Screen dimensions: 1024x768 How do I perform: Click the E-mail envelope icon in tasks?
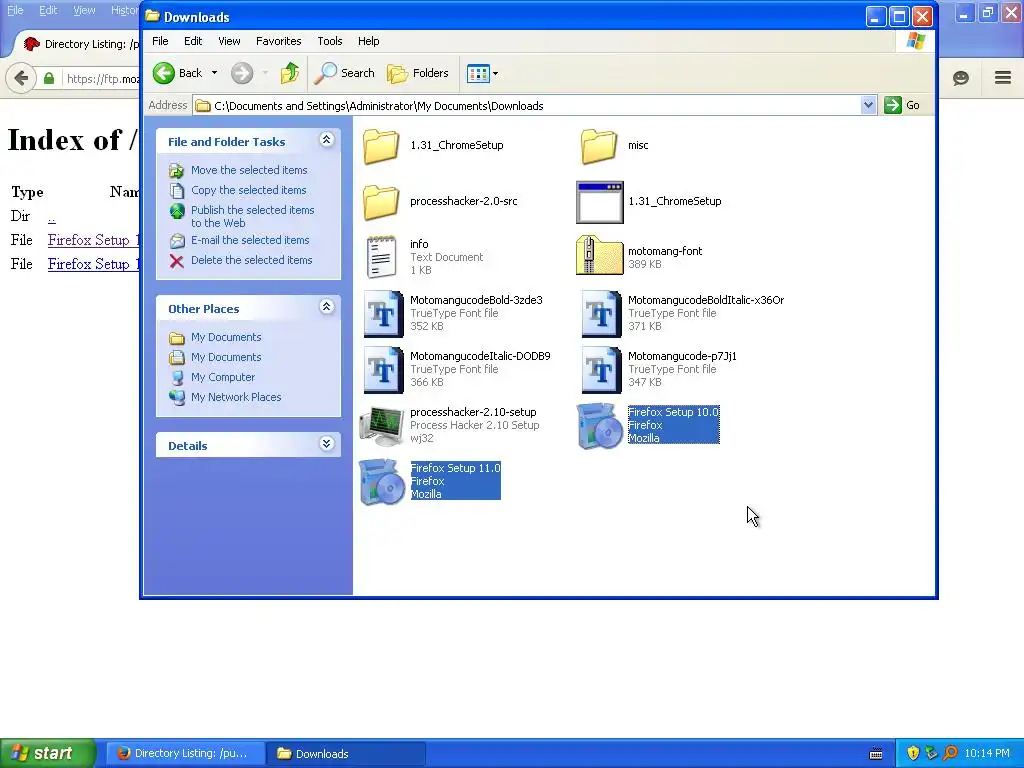pyautogui.click(x=177, y=241)
